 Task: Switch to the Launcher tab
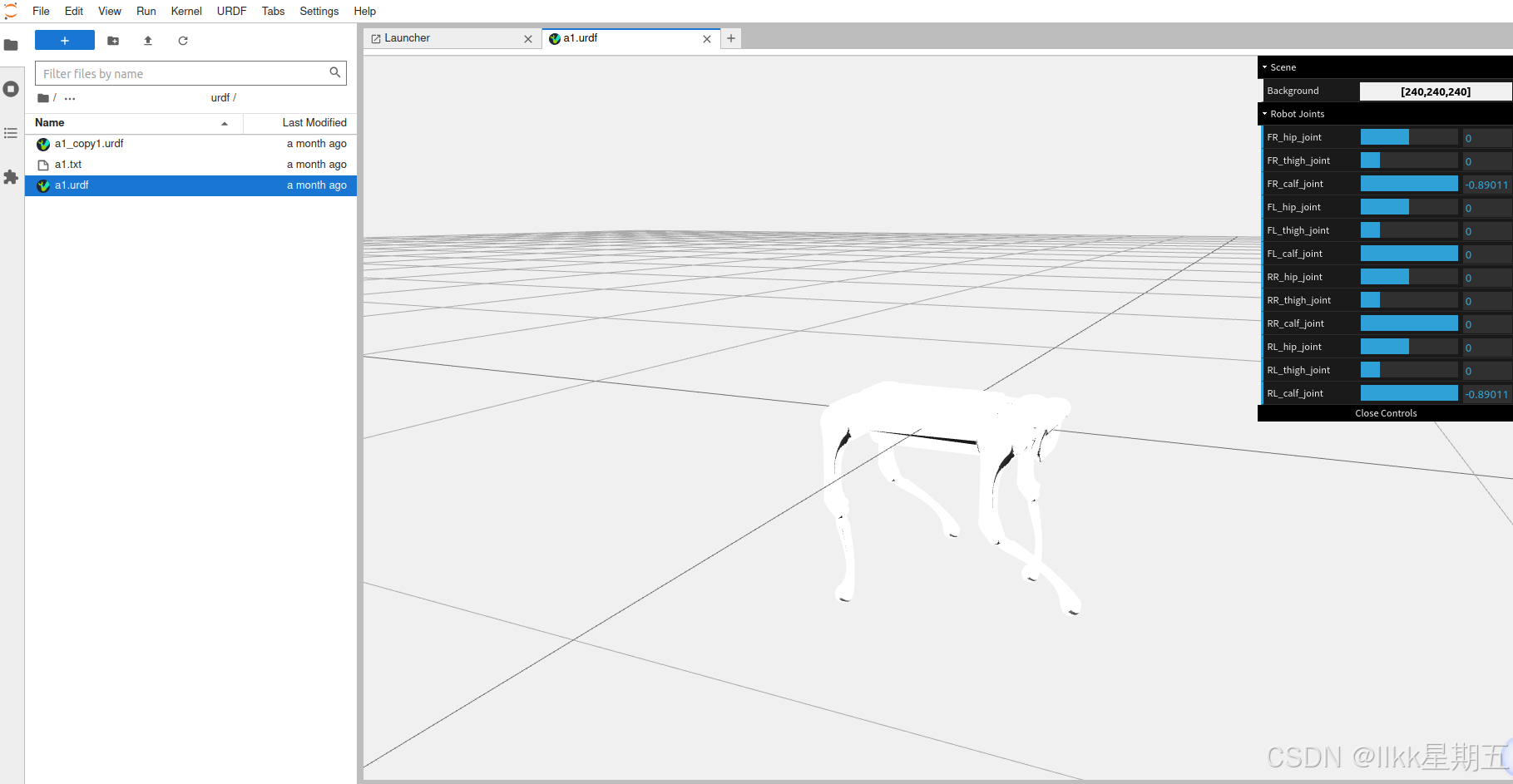pyautogui.click(x=452, y=38)
